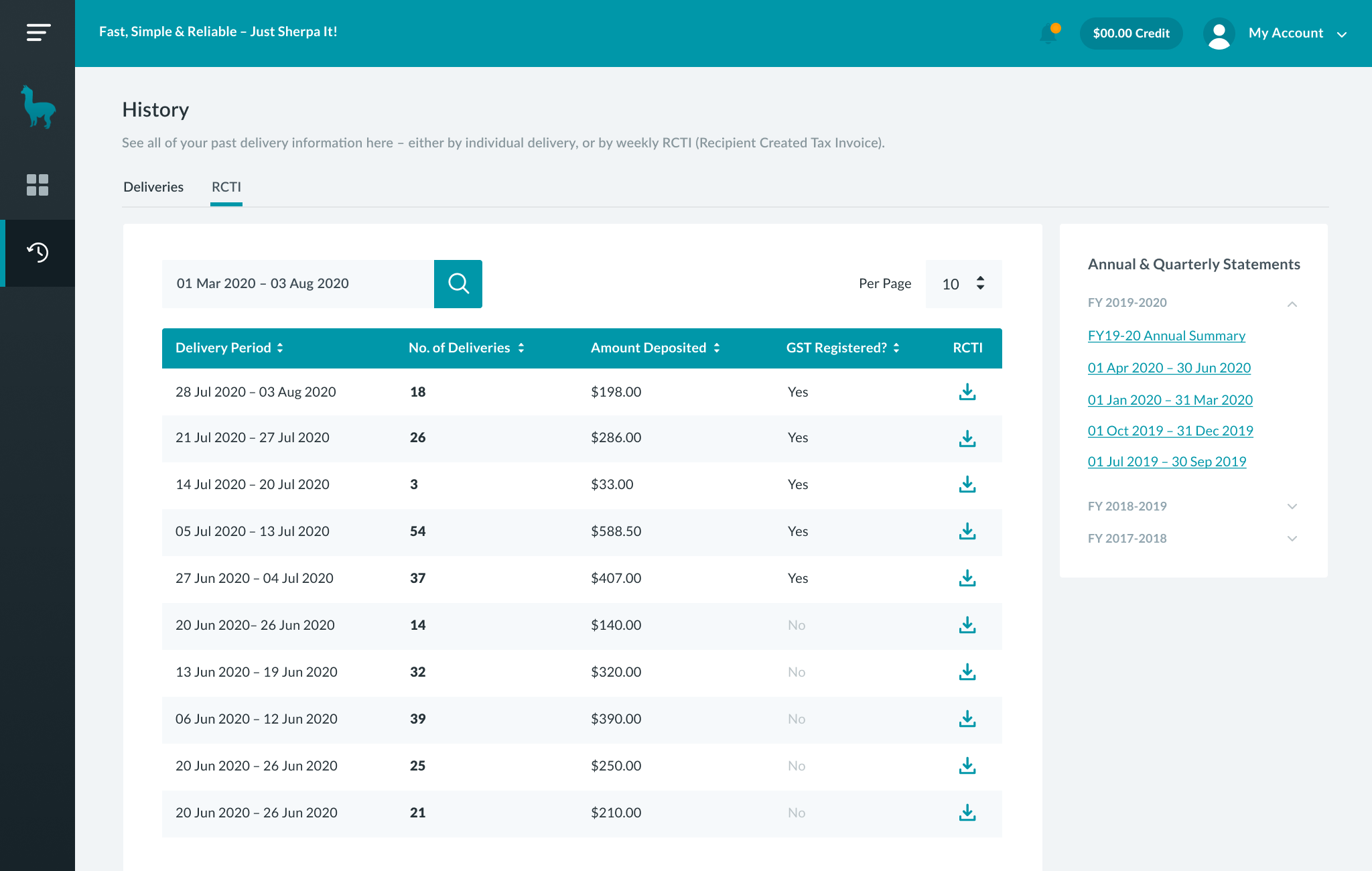1372x871 pixels.
Task: Select the RCTI tab
Action: point(226,187)
